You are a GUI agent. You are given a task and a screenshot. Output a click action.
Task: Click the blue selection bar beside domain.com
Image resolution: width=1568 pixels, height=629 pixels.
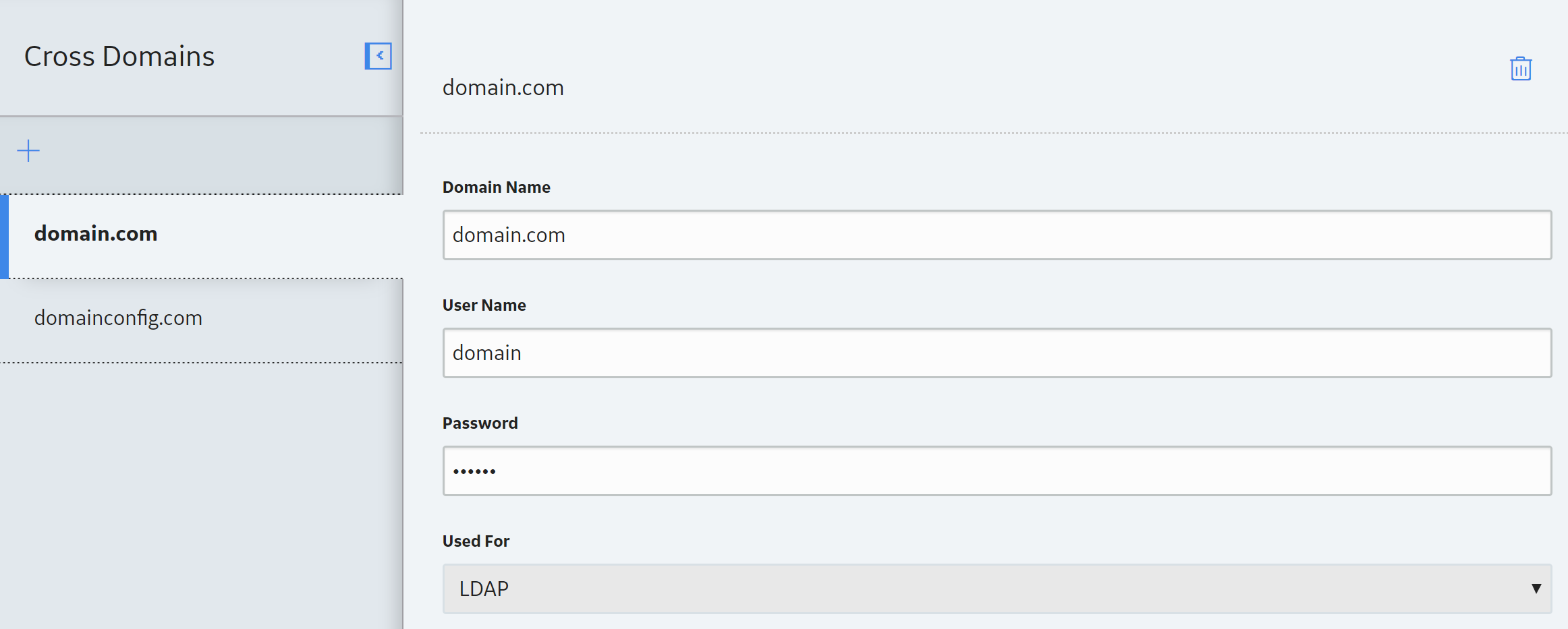tap(4, 236)
